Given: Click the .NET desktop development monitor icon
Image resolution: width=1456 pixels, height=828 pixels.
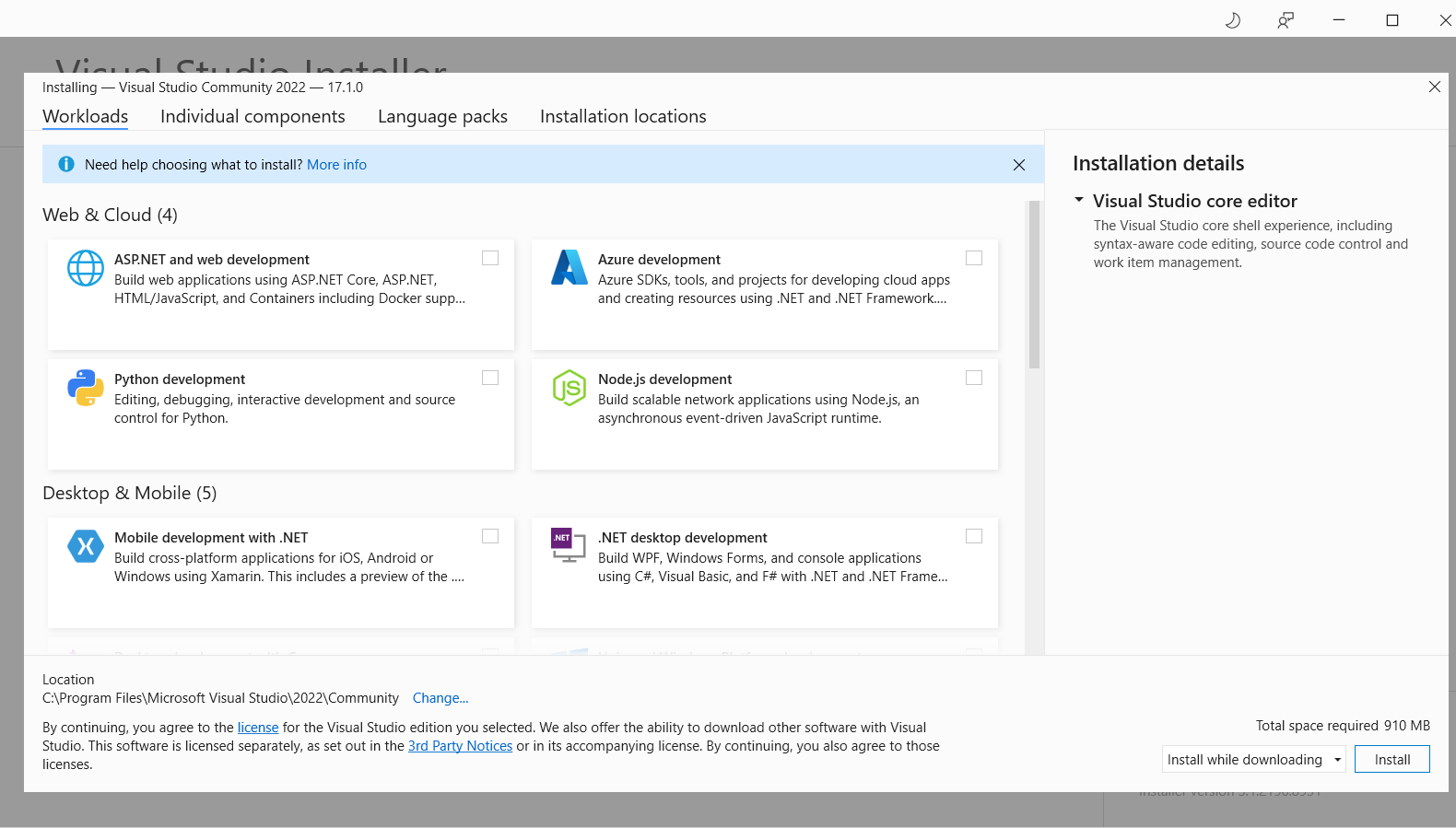Looking at the screenshot, I should point(569,545).
